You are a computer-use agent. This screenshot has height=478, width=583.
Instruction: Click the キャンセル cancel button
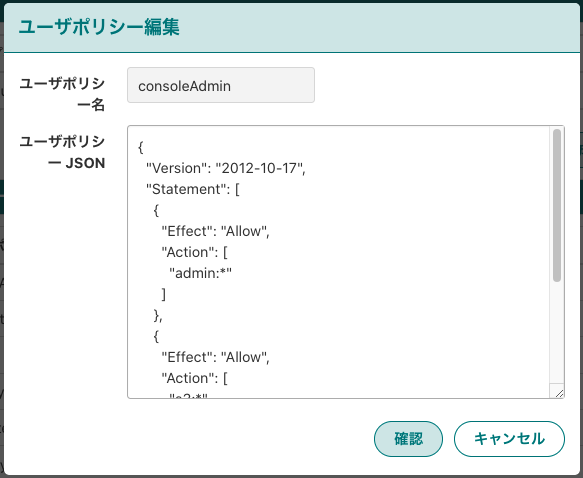[509, 439]
